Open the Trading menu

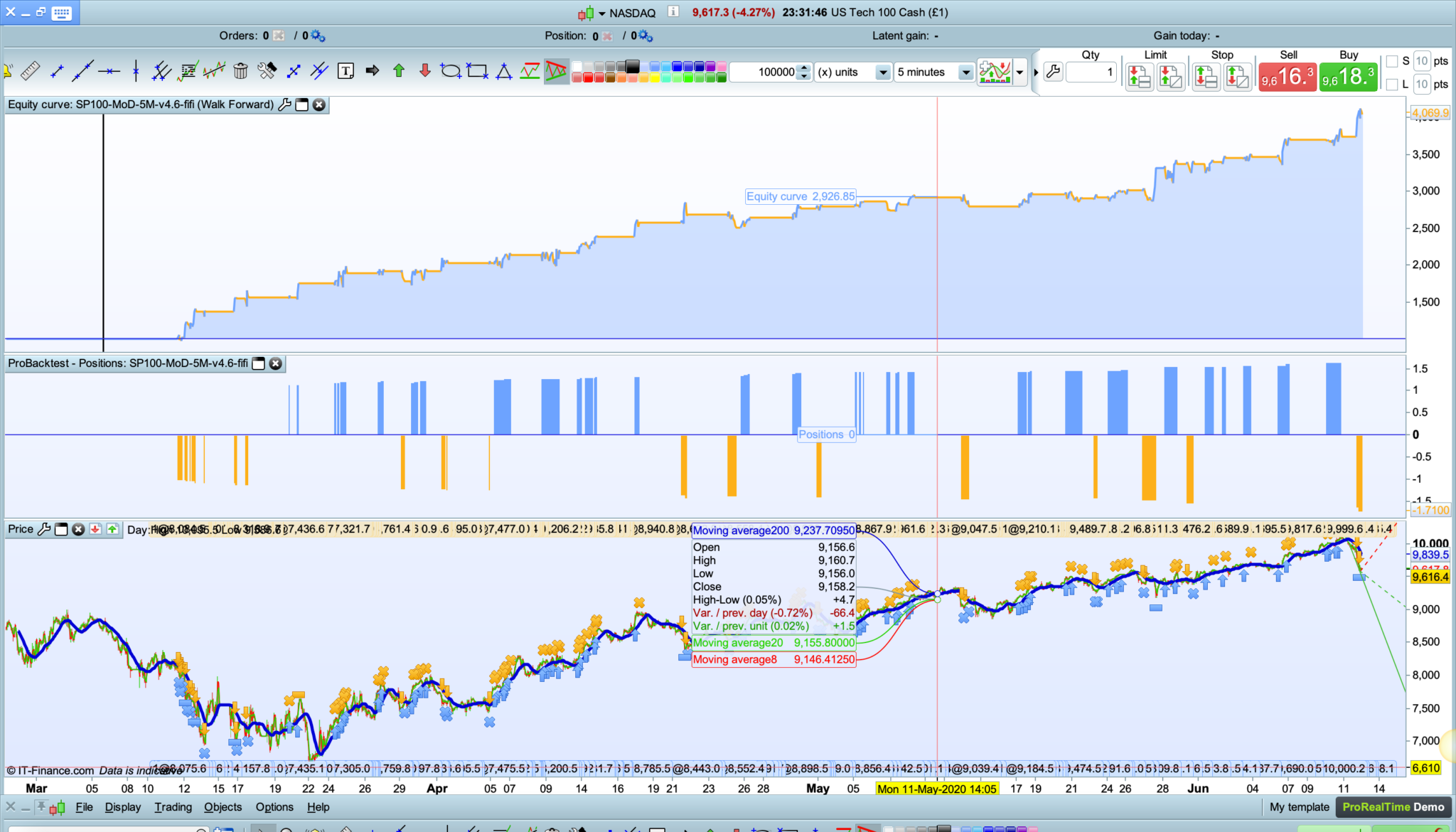click(173, 807)
